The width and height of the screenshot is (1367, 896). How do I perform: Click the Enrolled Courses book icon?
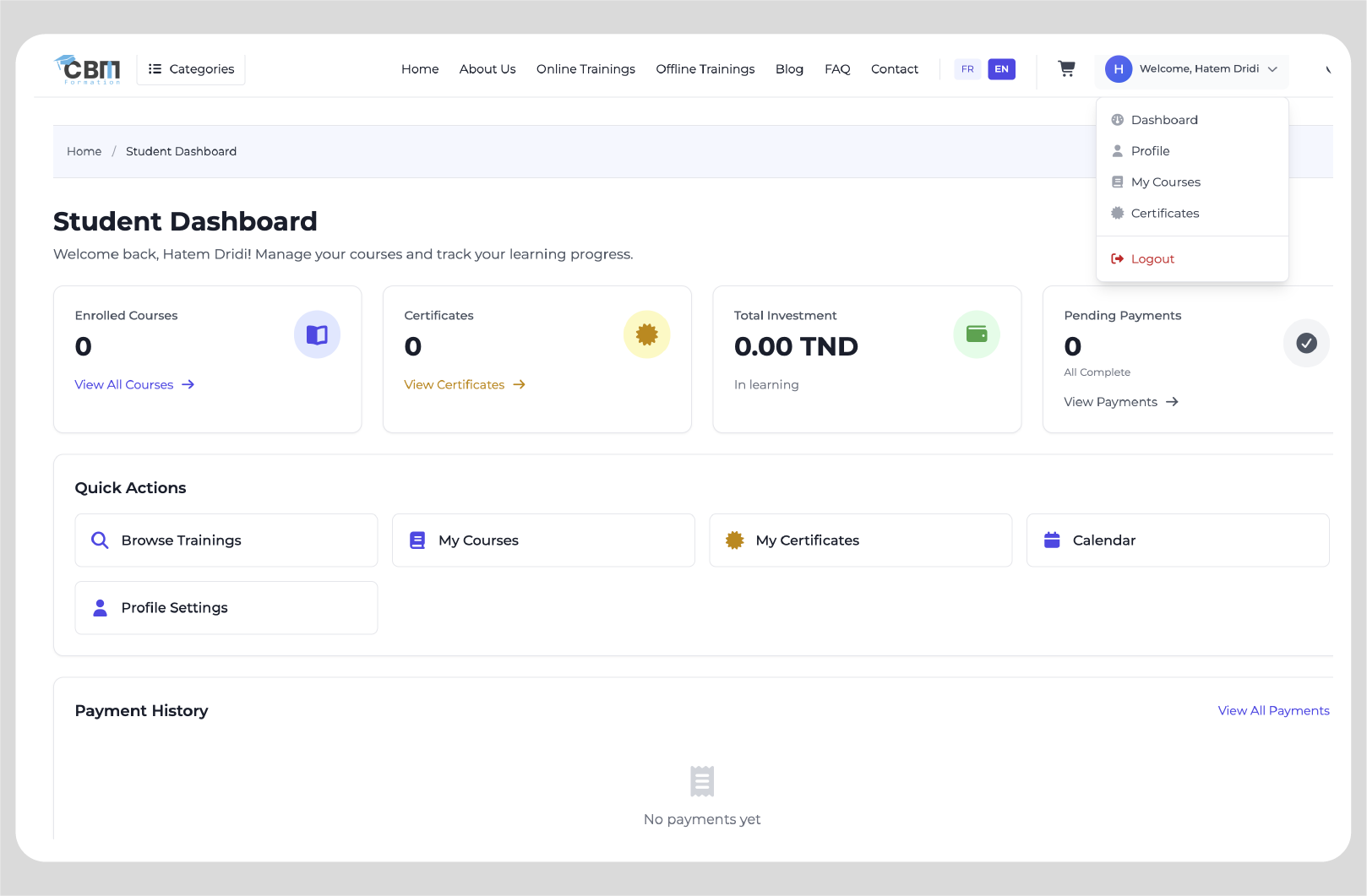[317, 335]
